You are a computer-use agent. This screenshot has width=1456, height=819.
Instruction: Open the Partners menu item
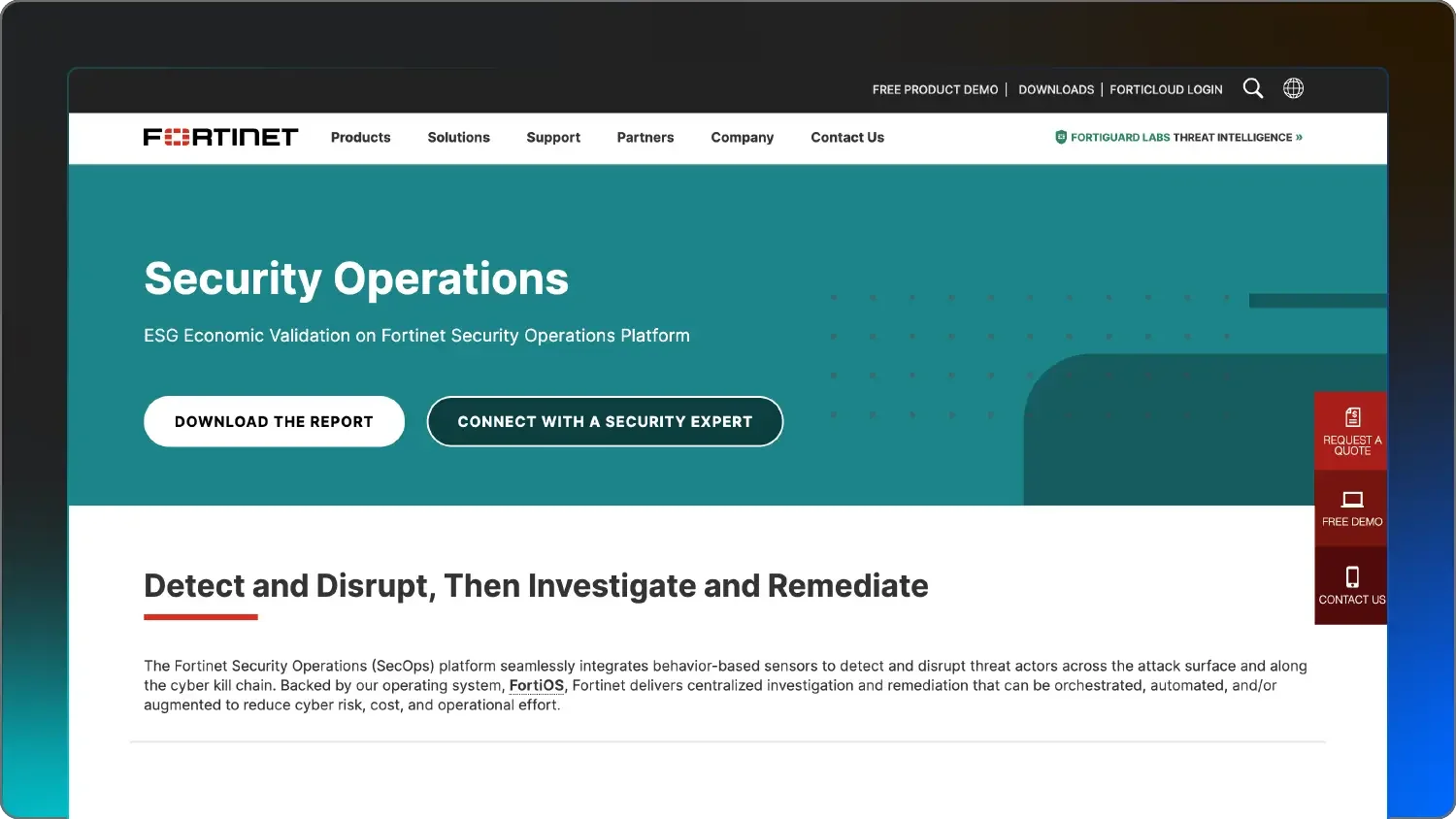pyautogui.click(x=645, y=137)
